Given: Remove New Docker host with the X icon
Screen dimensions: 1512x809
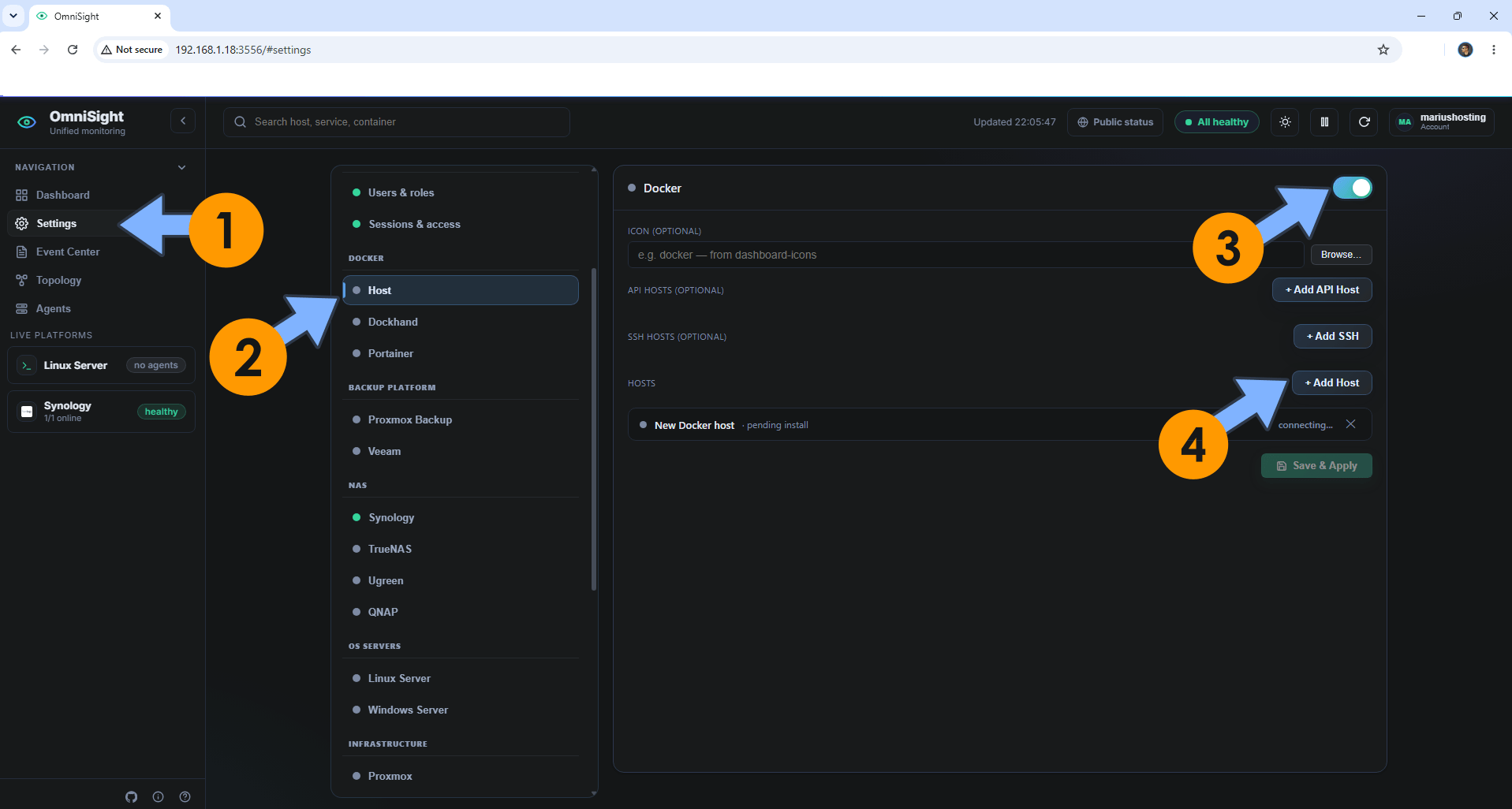Looking at the screenshot, I should pos(1350,424).
